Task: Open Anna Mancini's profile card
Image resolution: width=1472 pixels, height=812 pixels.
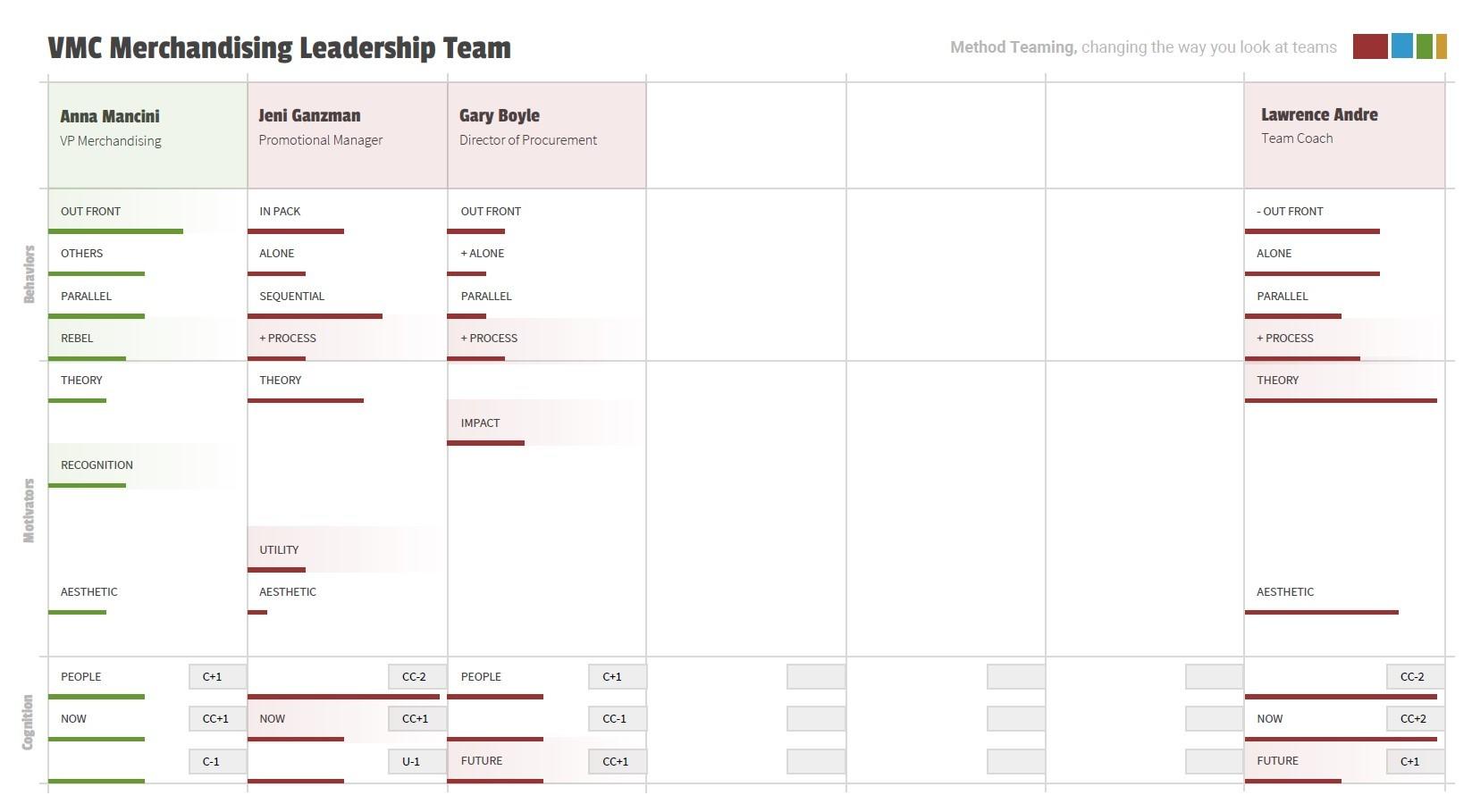Action: click(x=147, y=136)
